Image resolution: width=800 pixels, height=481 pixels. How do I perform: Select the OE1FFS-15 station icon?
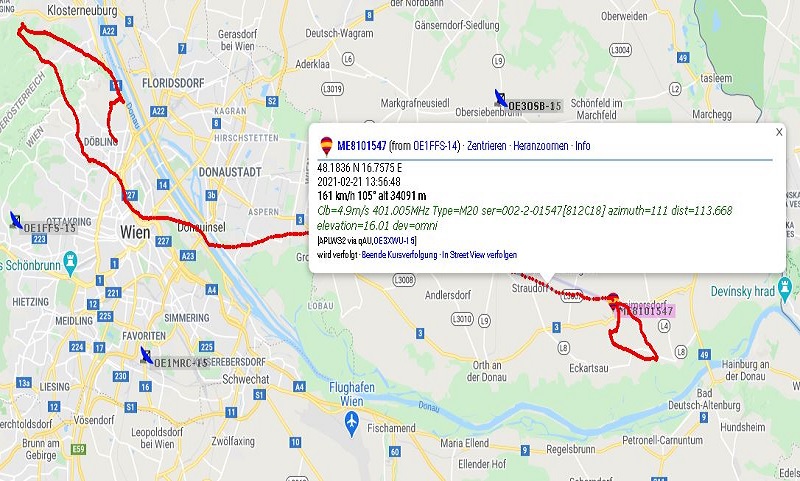pos(16,220)
